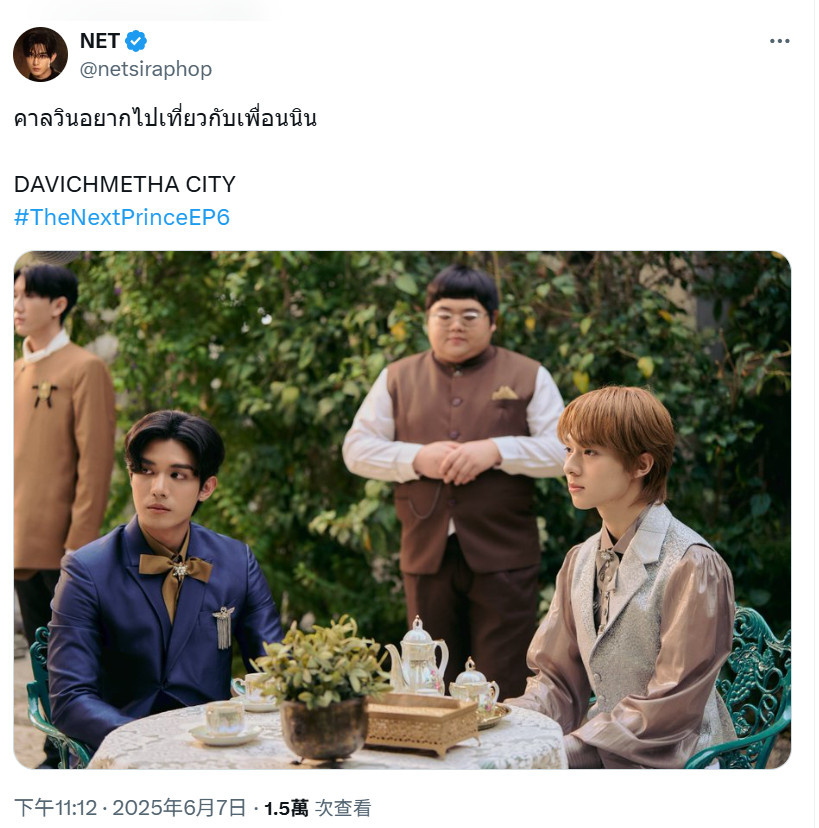Click the display name NET
Screen dimensions: 819x828
click(x=100, y=41)
